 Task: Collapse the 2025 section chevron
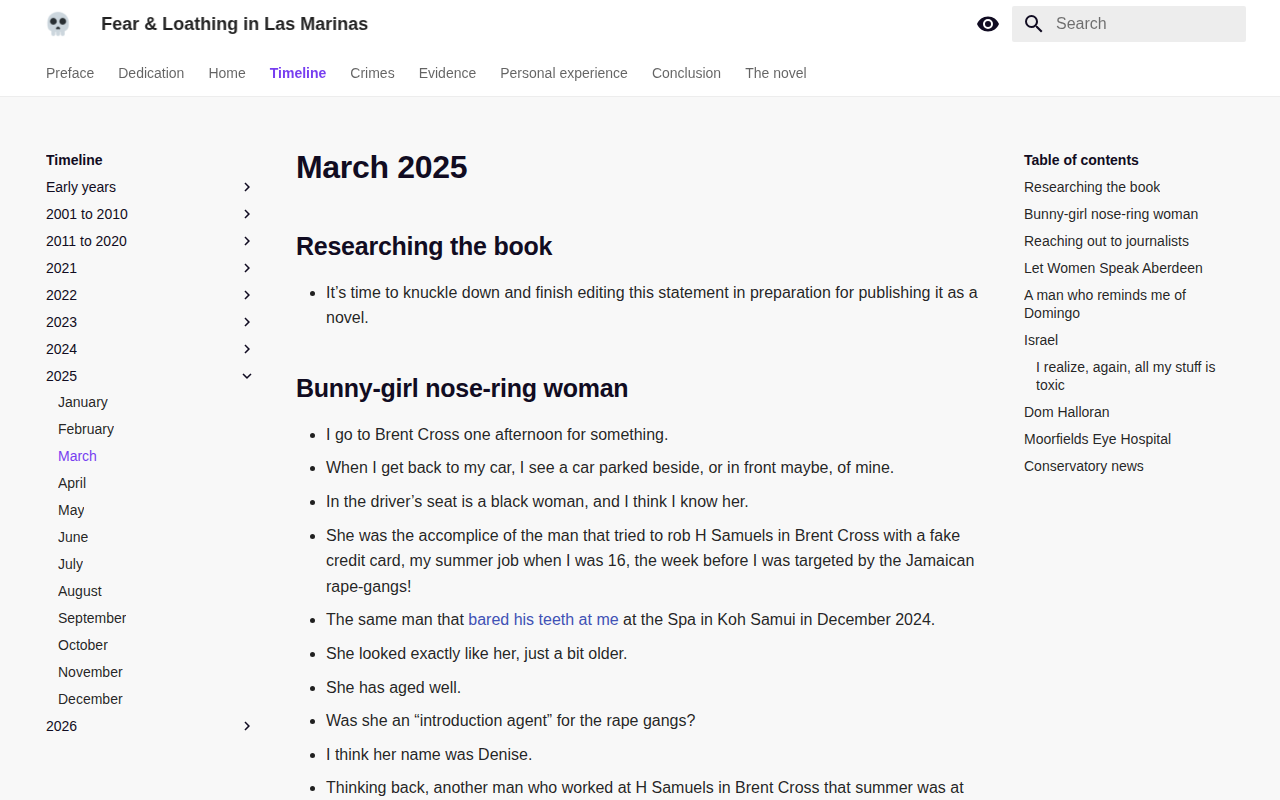coord(247,376)
